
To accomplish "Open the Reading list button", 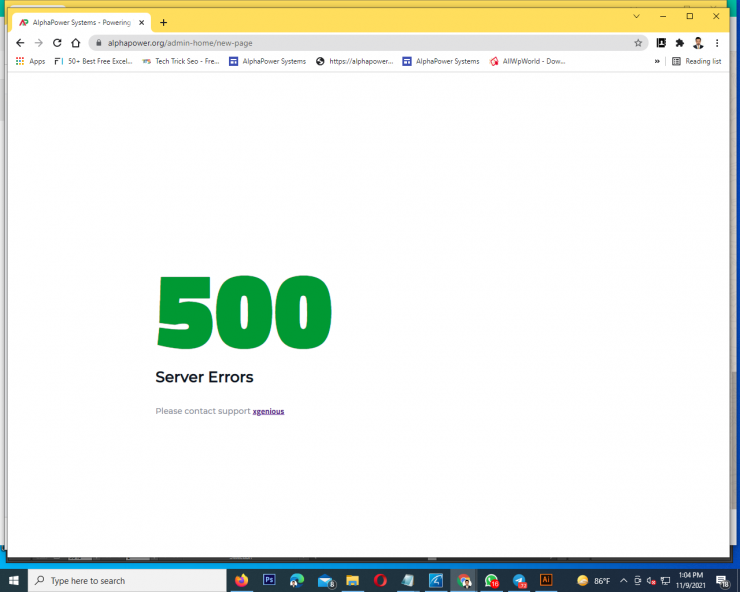I will [697, 61].
